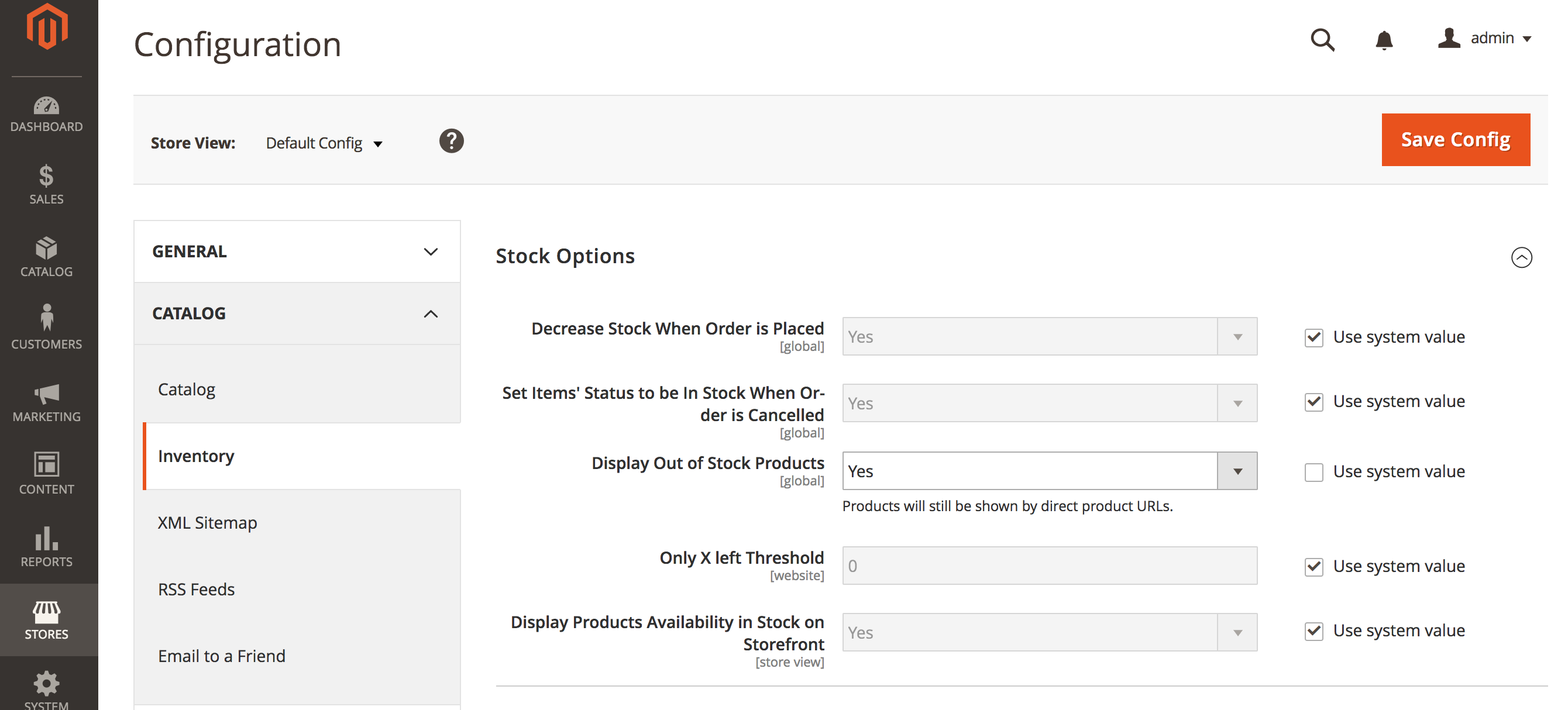Check system value for Display Out of Stock

[x=1313, y=472]
